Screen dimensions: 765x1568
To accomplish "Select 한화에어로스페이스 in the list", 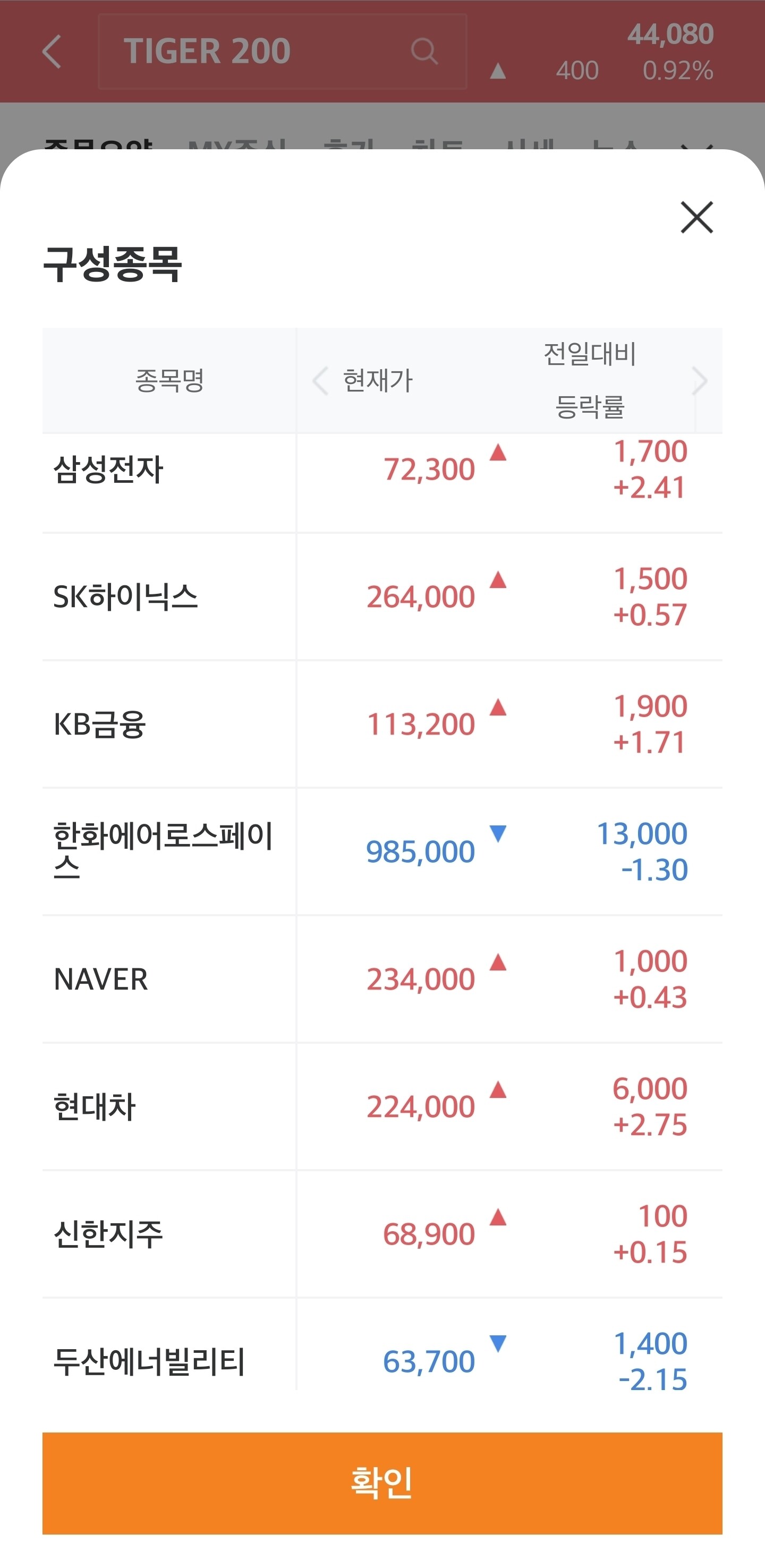I will [x=162, y=850].
